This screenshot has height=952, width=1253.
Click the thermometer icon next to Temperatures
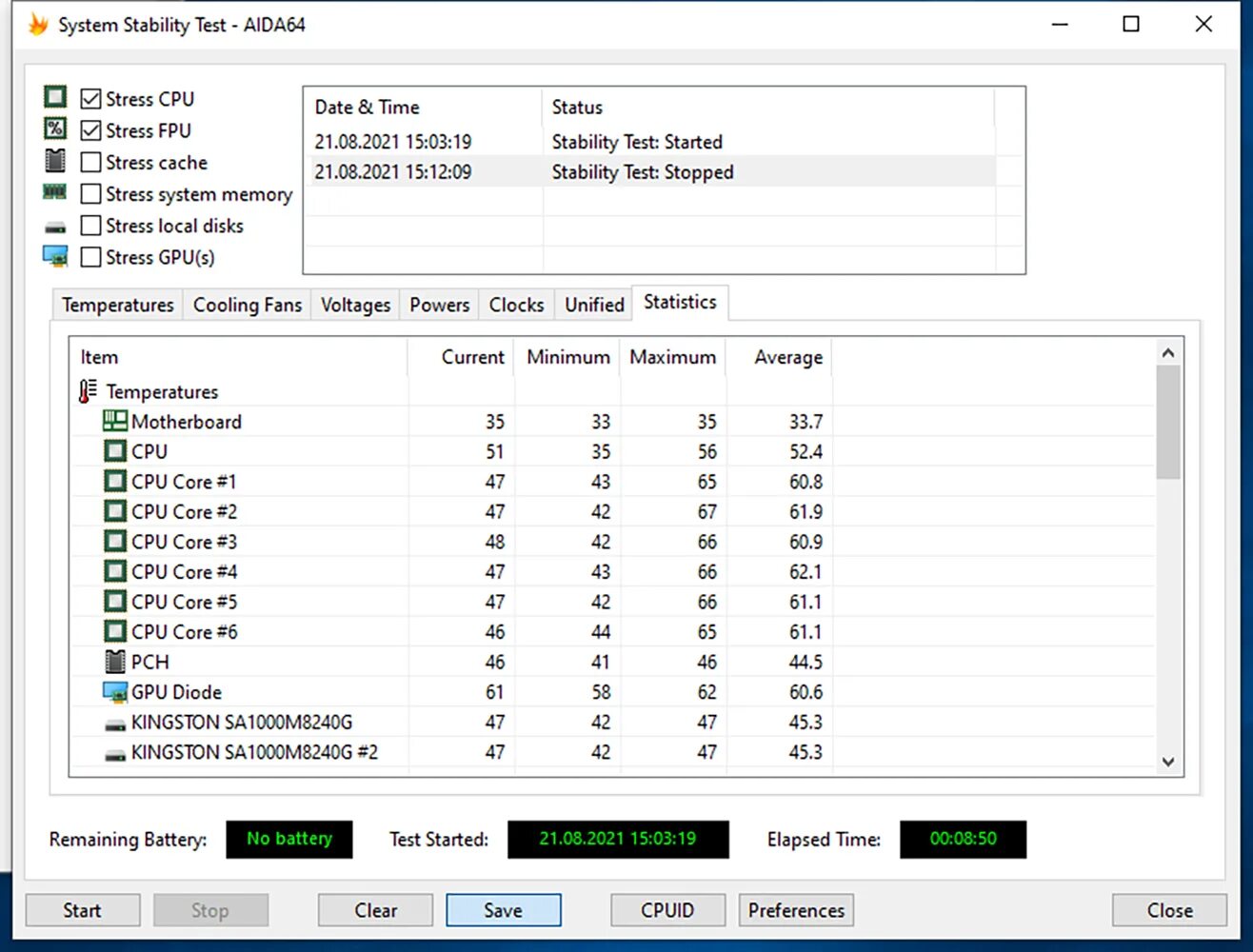[88, 391]
